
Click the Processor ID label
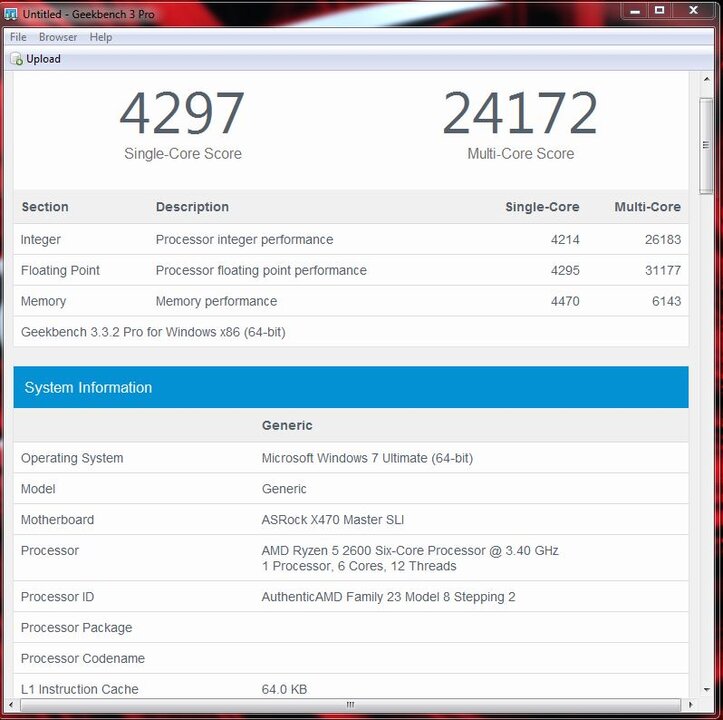pyautogui.click(x=57, y=597)
